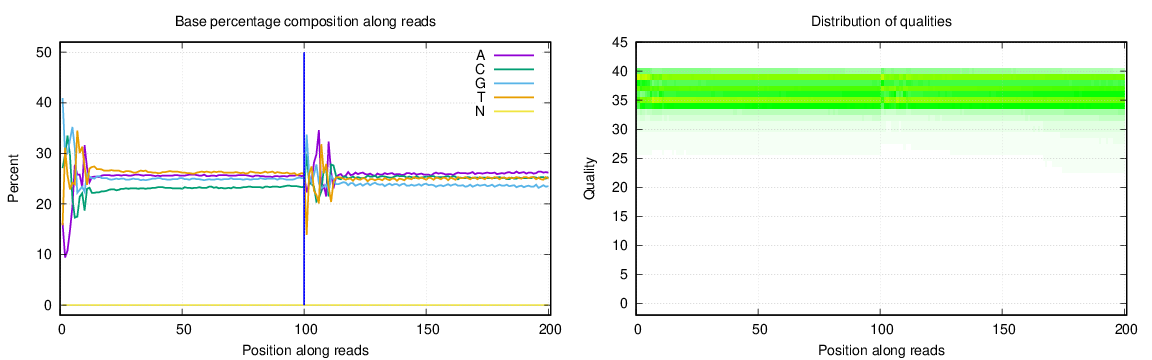
Task: Click the right chart's Position along reads label
Action: pos(881,350)
